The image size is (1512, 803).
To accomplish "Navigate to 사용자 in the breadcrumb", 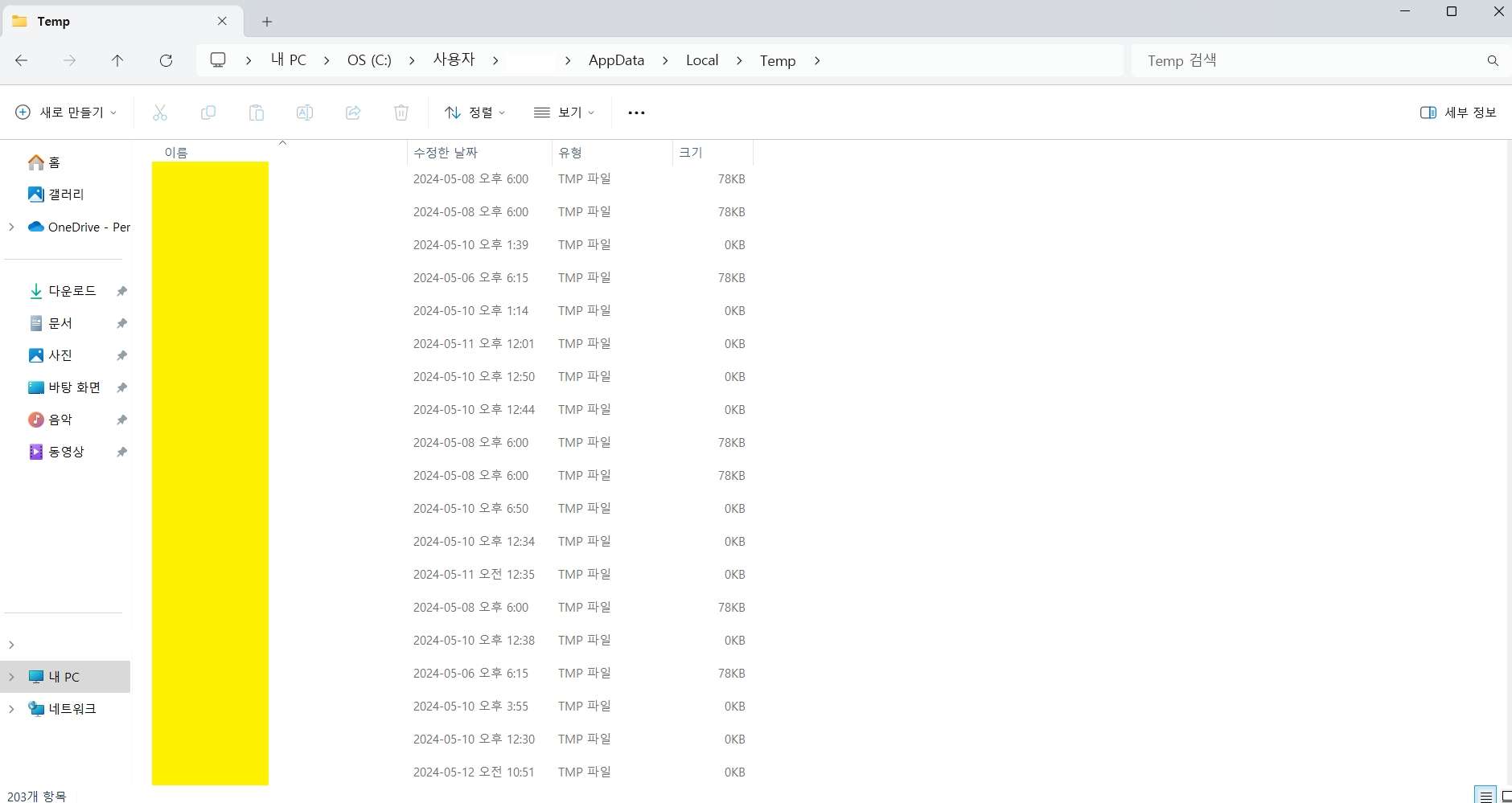I will click(454, 59).
